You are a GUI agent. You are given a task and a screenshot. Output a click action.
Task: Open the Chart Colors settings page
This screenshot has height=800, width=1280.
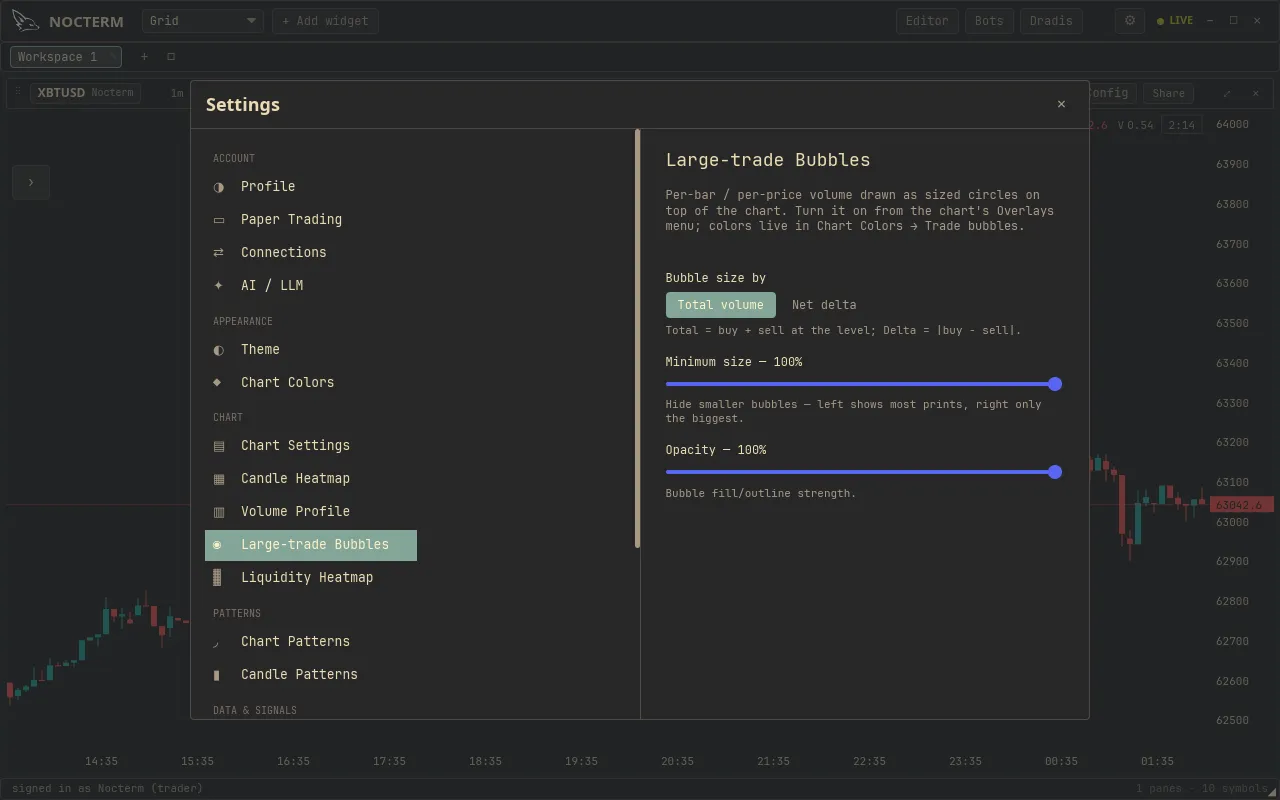tap(311, 383)
